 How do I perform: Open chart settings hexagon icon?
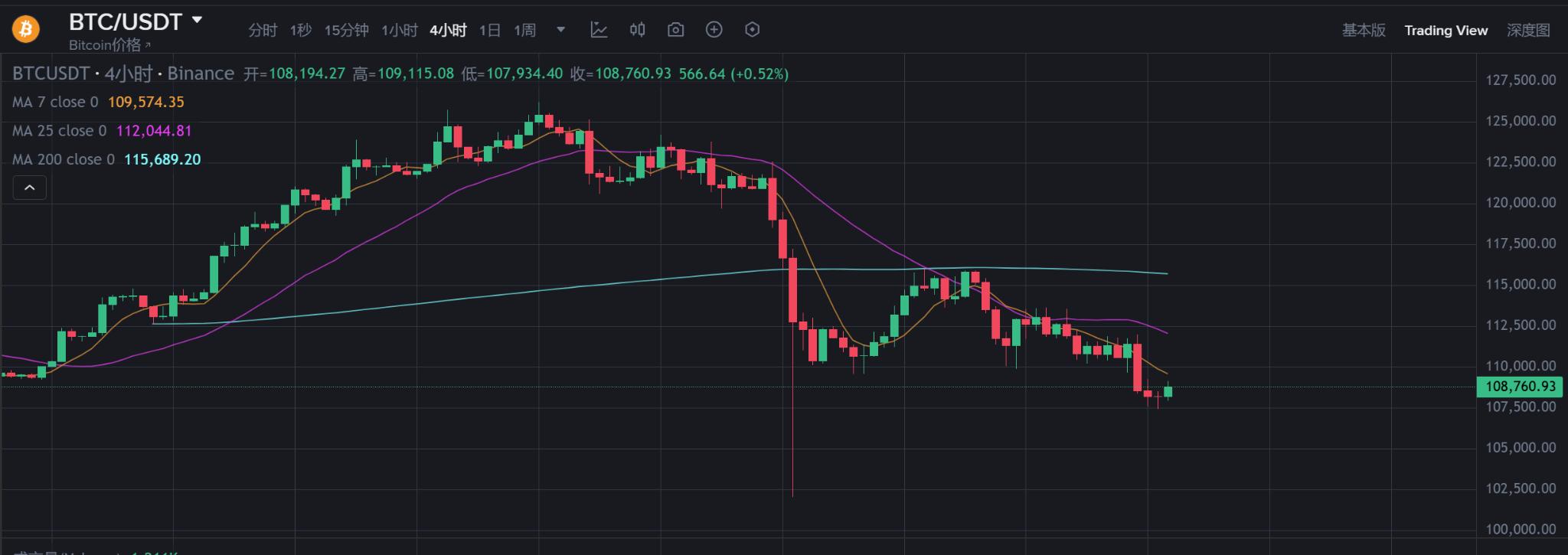click(x=752, y=30)
